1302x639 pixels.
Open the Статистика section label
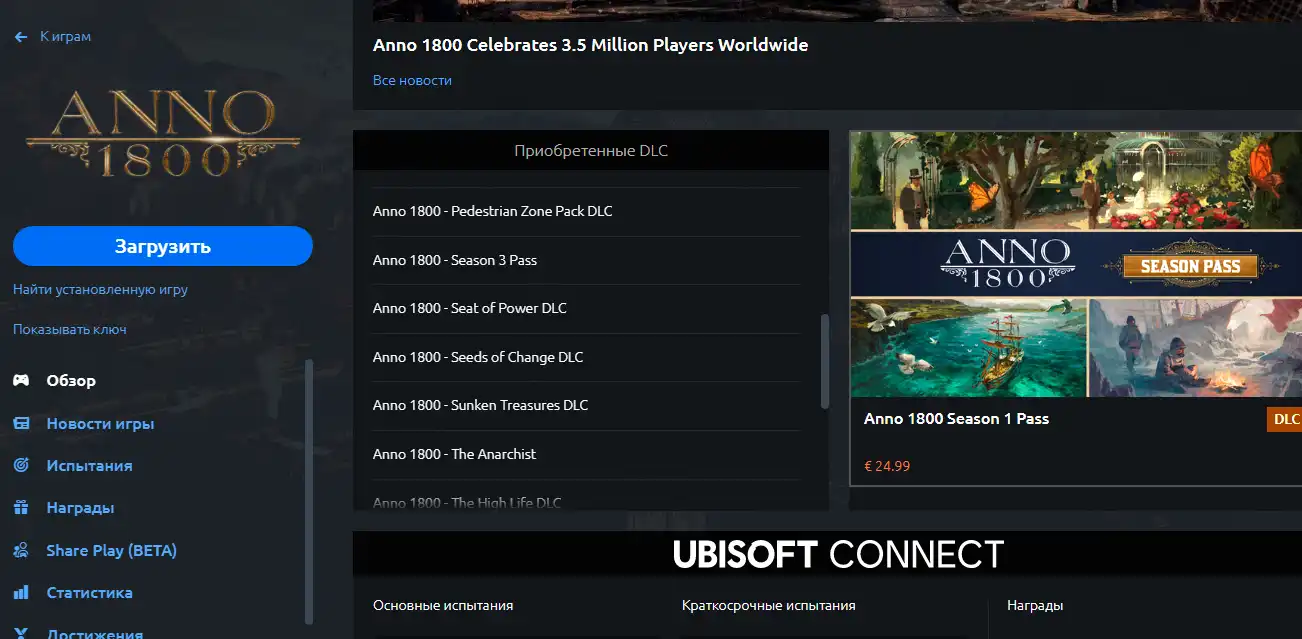click(x=89, y=593)
